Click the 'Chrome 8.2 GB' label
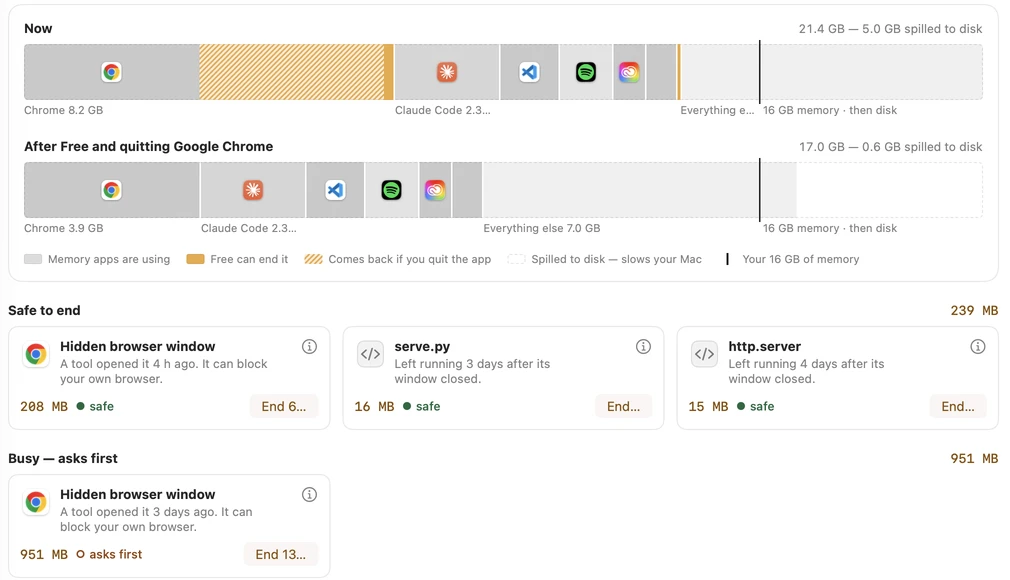The image size is (1010, 580). [x=63, y=110]
